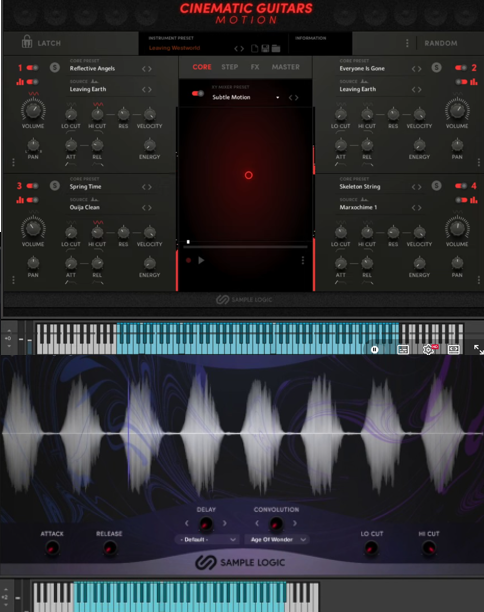Click core 4 step bars icon
Screen dimensions: 484x612
coord(473,200)
